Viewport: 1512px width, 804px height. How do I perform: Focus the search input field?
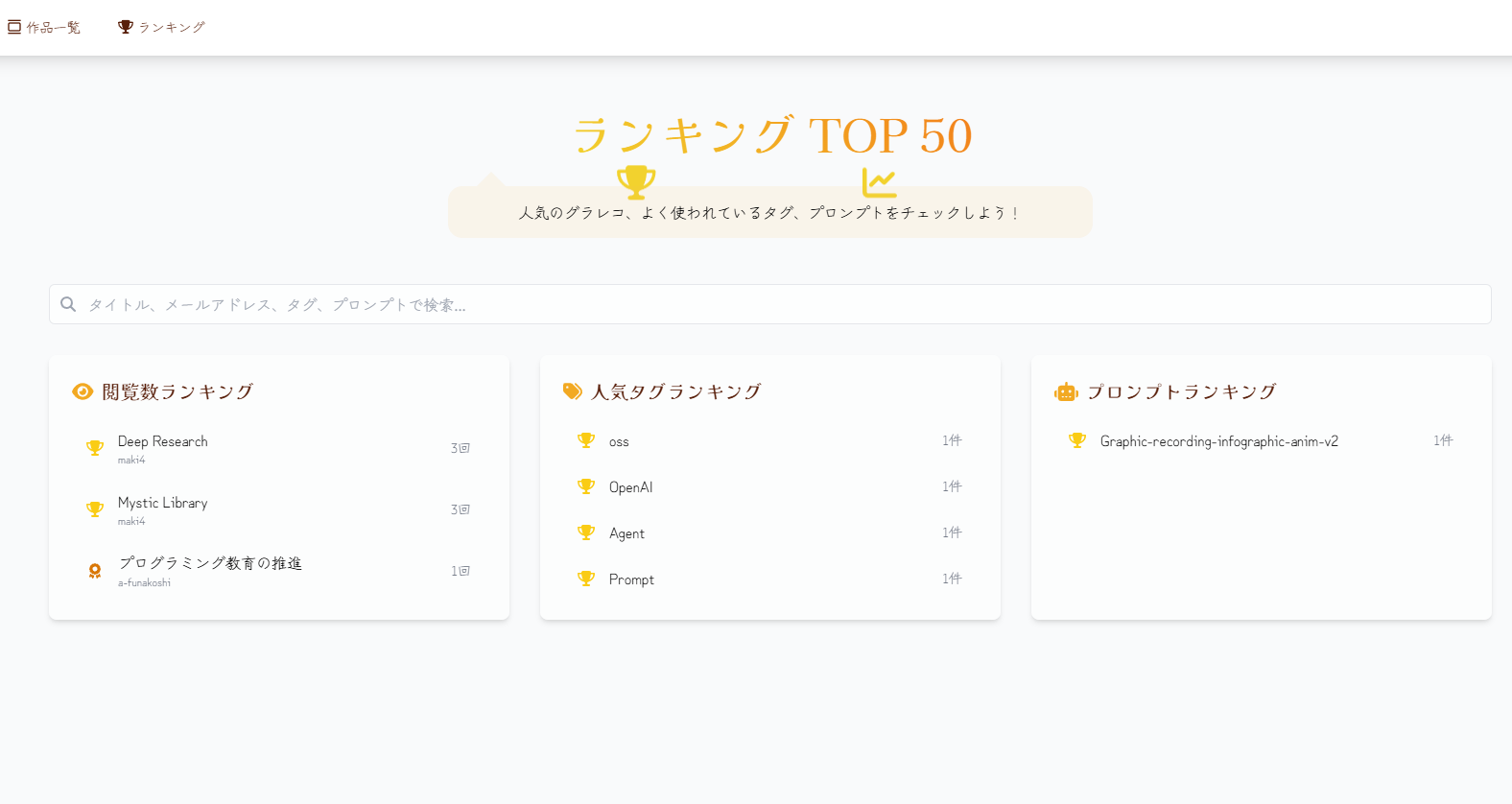click(x=770, y=304)
